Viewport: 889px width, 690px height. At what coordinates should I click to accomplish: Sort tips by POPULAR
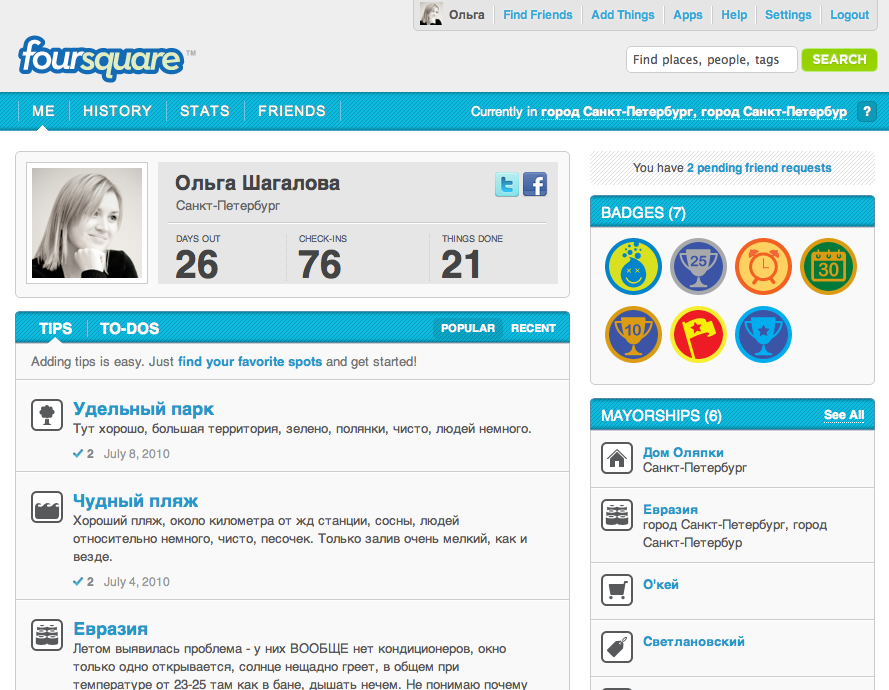click(x=468, y=328)
